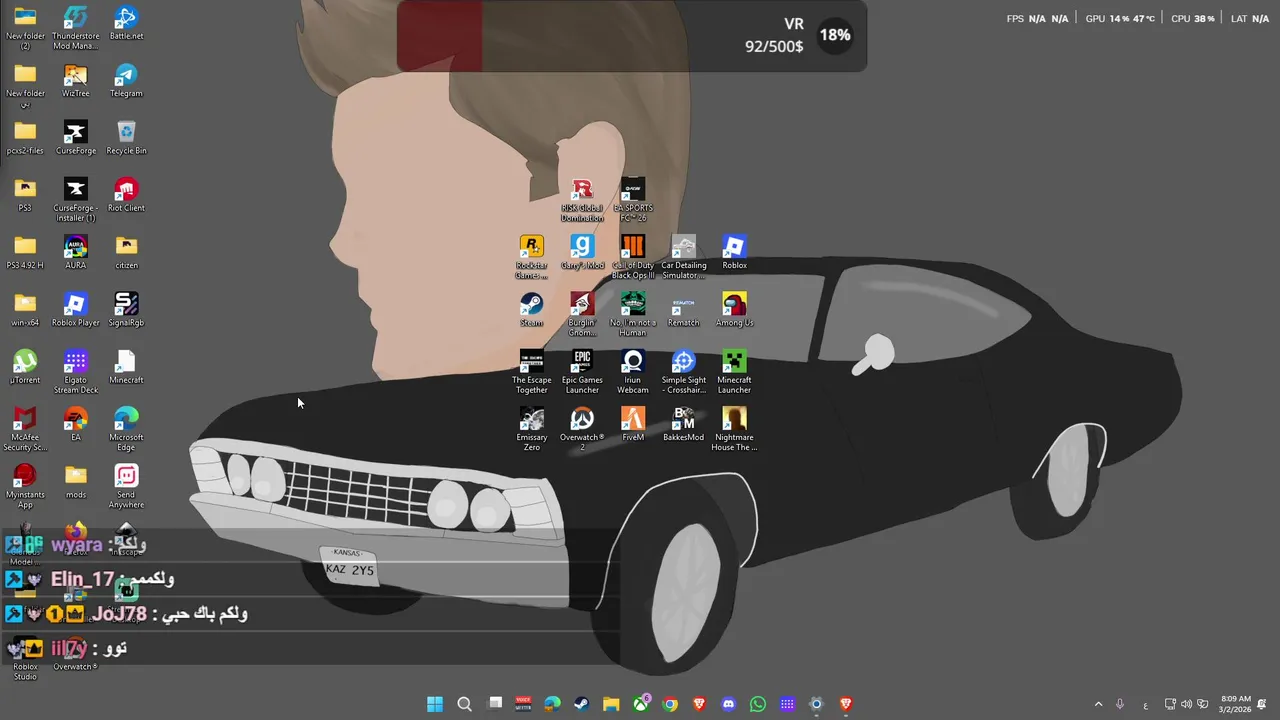The height and width of the screenshot is (720, 1280).
Task: Open the Steam desktop shortcut
Action: click(531, 309)
